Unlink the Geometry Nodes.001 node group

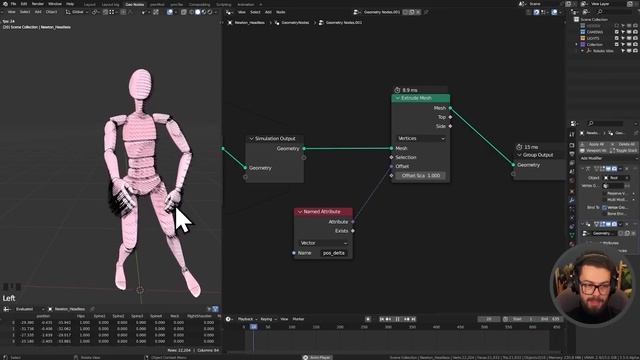[x=418, y=12]
